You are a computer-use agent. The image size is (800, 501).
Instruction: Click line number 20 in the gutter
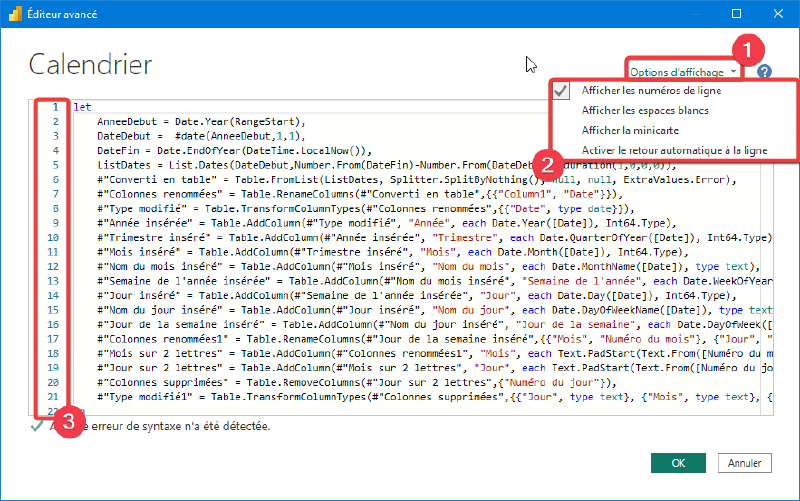53,383
